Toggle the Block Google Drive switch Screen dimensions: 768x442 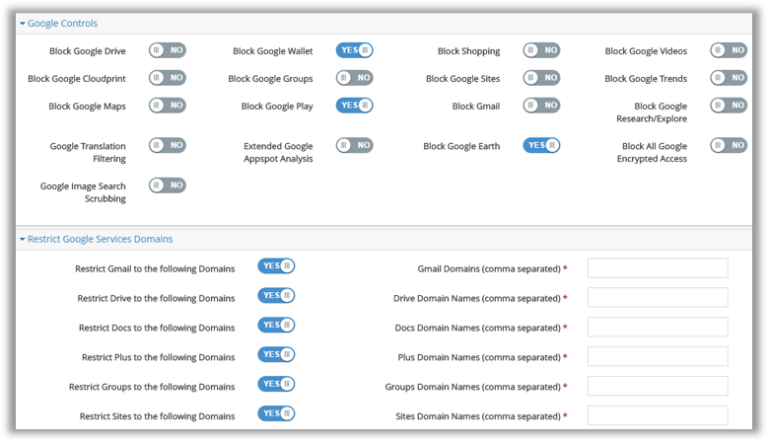(167, 50)
